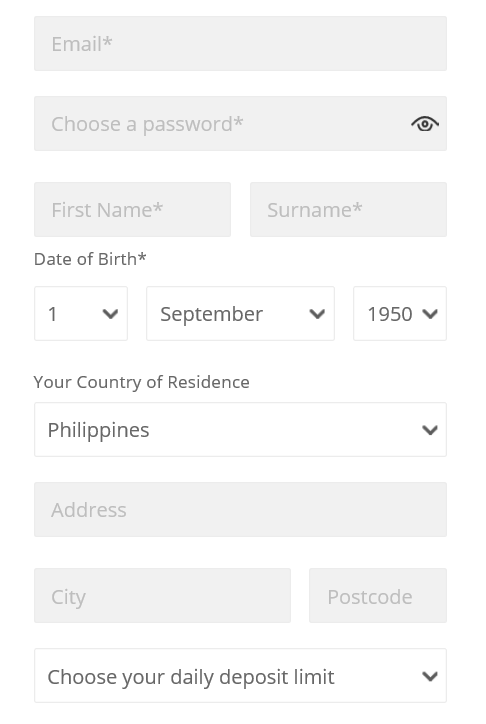Select the First Name text box
This screenshot has height=724, width=486.
132,209
